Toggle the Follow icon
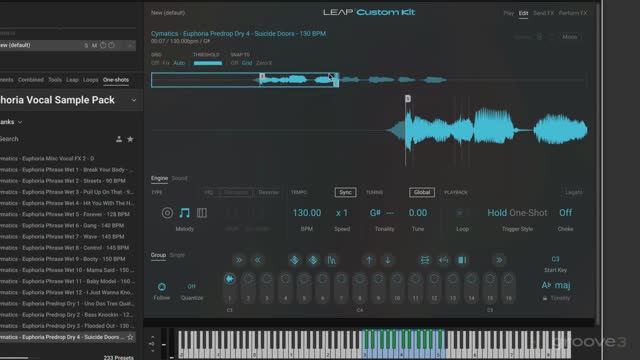Viewport: 640px width, 360px height. point(162,287)
